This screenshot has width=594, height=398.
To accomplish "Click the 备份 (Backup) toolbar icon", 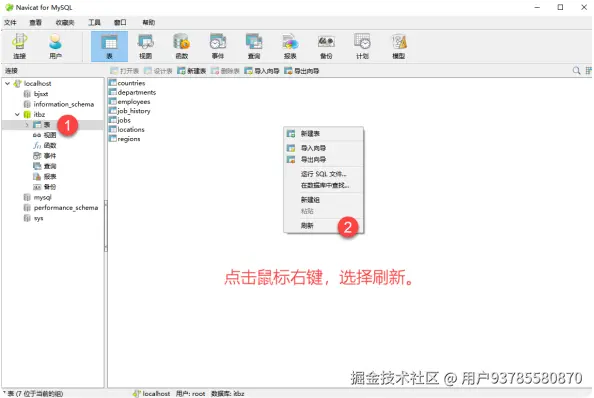I will point(326,46).
